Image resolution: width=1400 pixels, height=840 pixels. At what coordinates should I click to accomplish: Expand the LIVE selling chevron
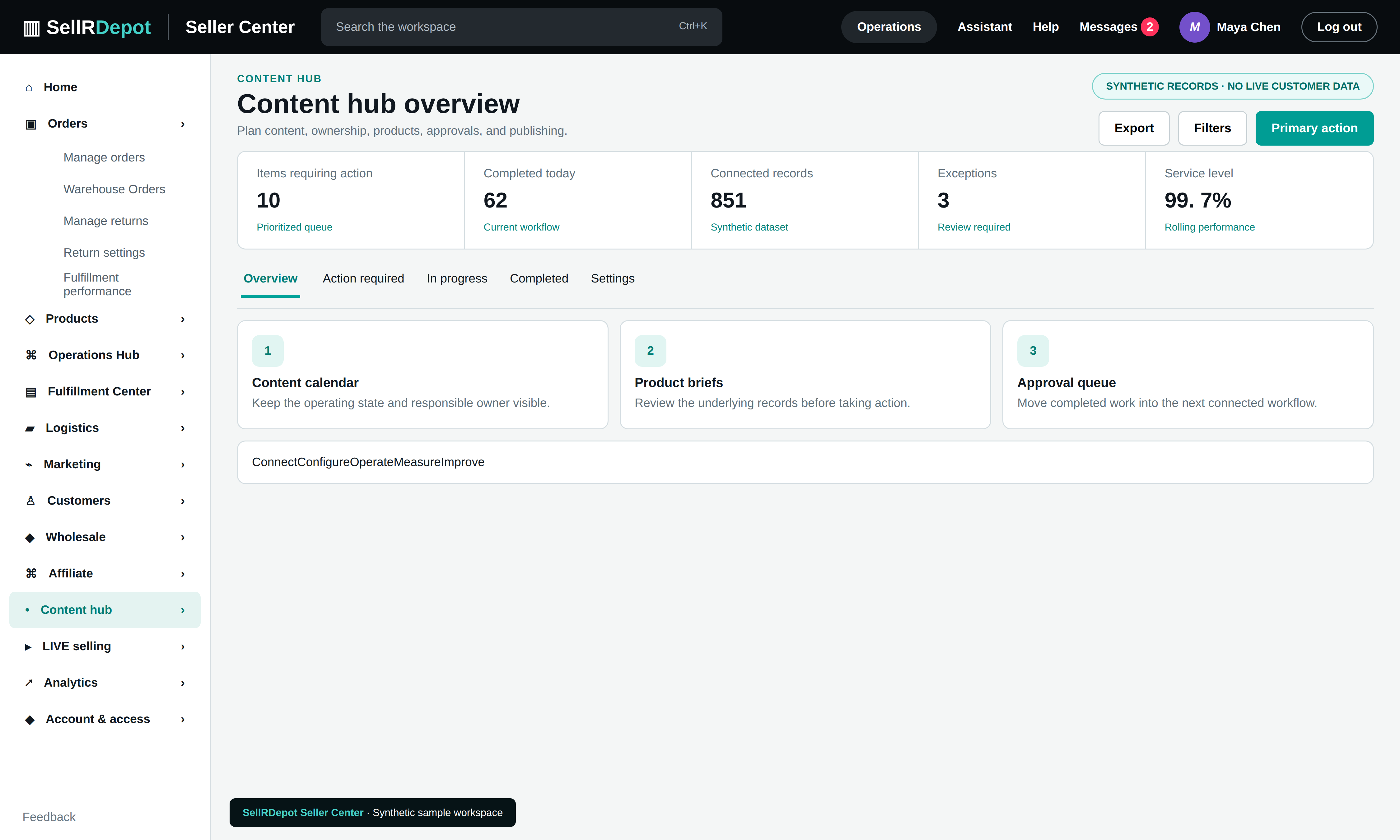[183, 646]
